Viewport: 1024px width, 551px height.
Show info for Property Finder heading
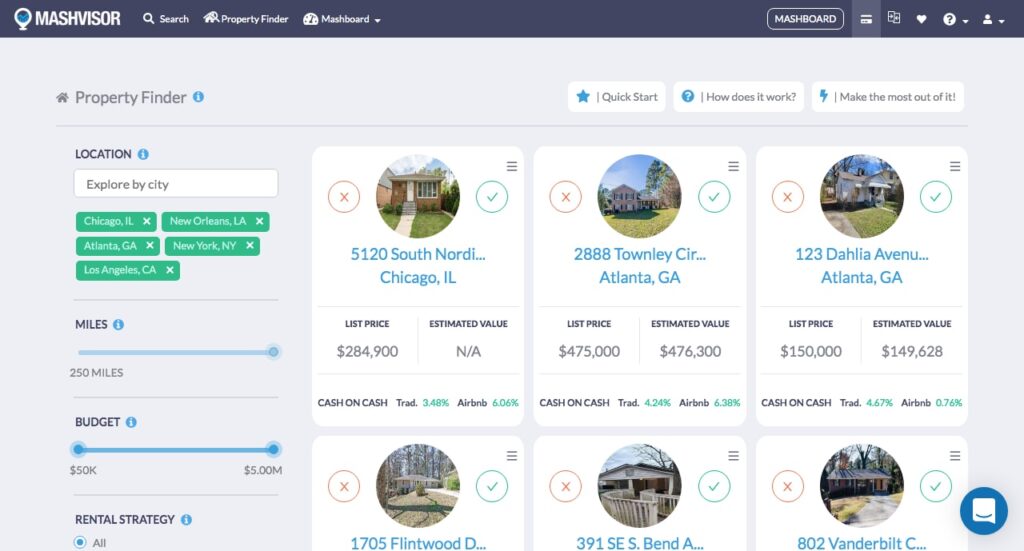tap(199, 97)
